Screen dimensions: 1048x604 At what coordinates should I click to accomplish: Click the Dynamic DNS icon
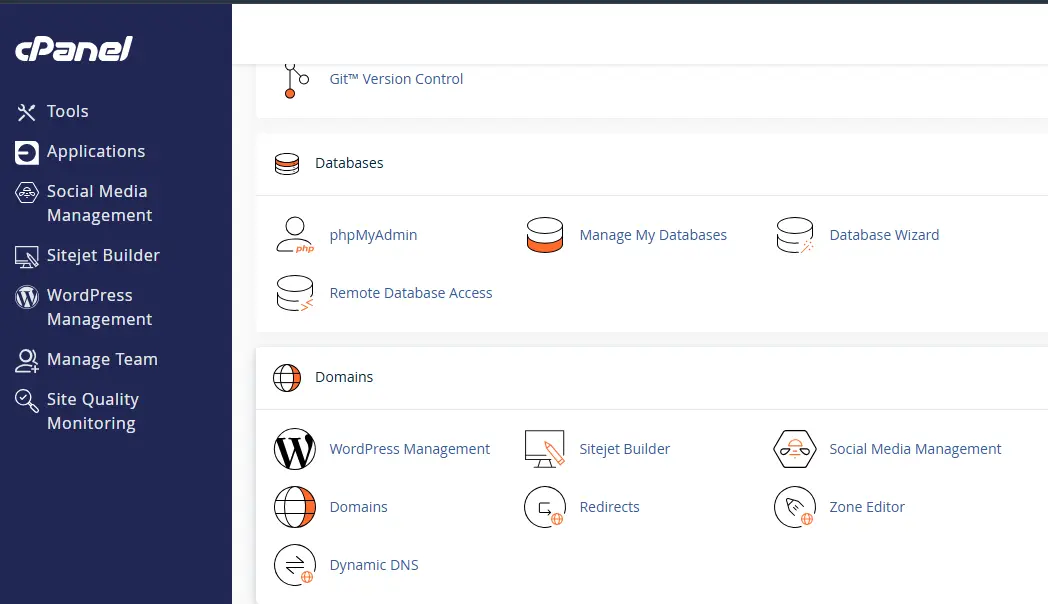coord(295,565)
